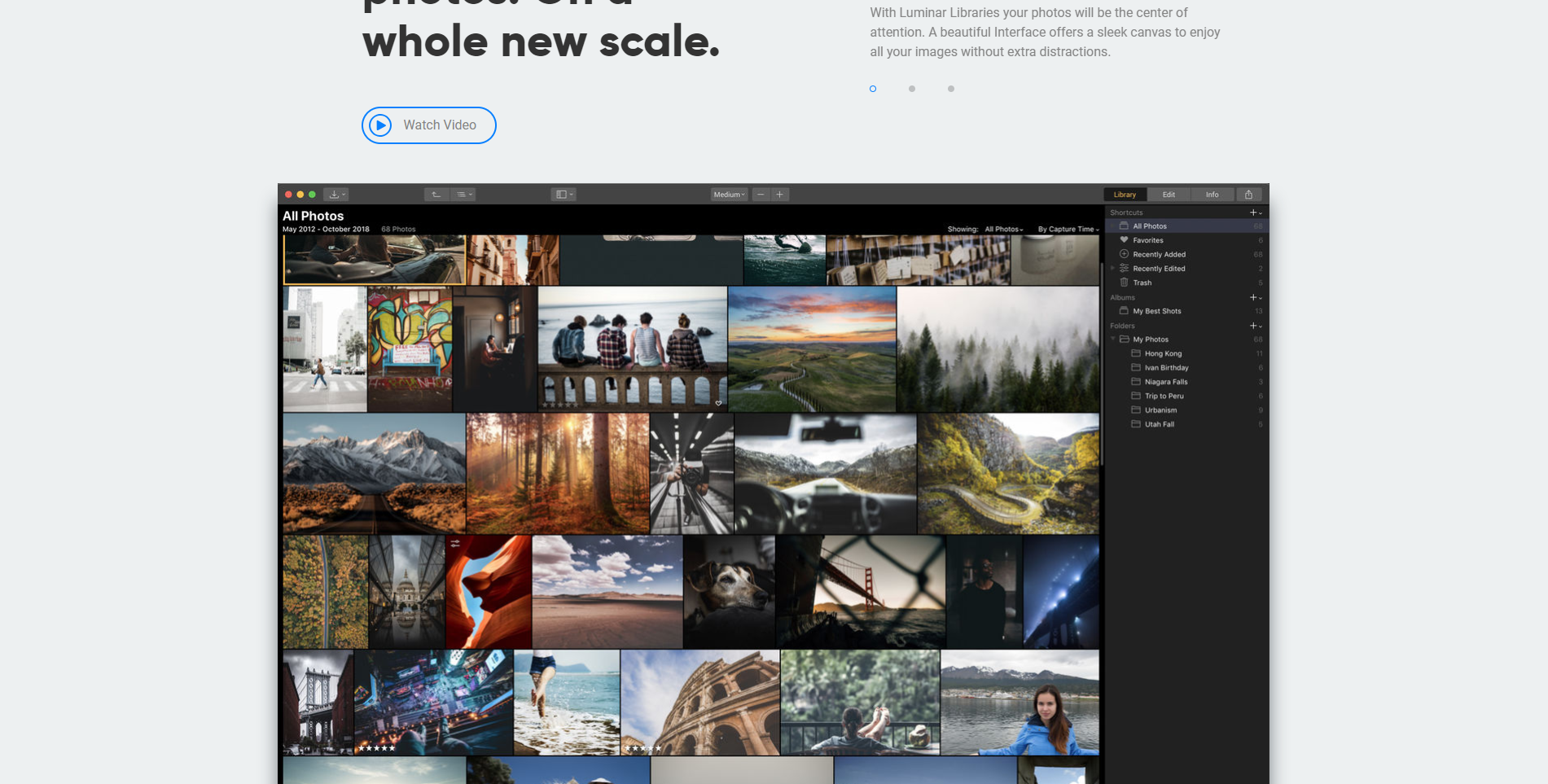
Task: Click the heart badge on friends photo
Action: tap(718, 403)
